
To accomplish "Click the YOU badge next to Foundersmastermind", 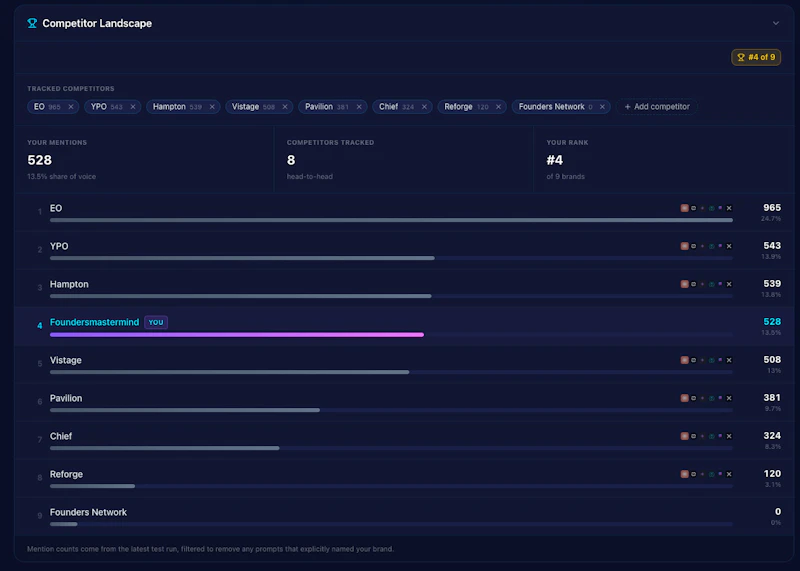I will (x=156, y=322).
